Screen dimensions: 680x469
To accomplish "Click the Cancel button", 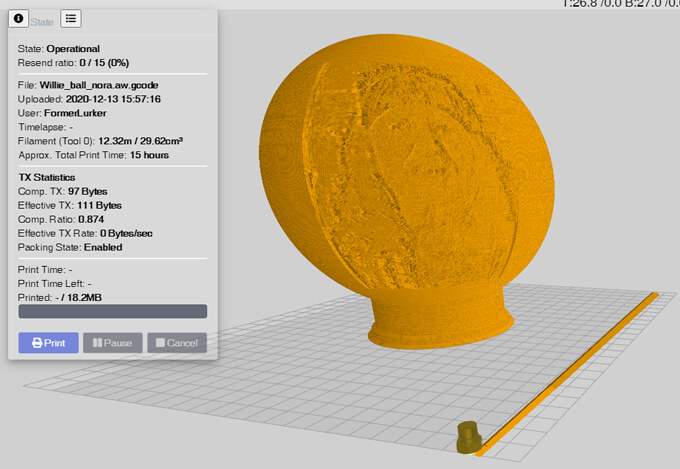I will [x=177, y=343].
